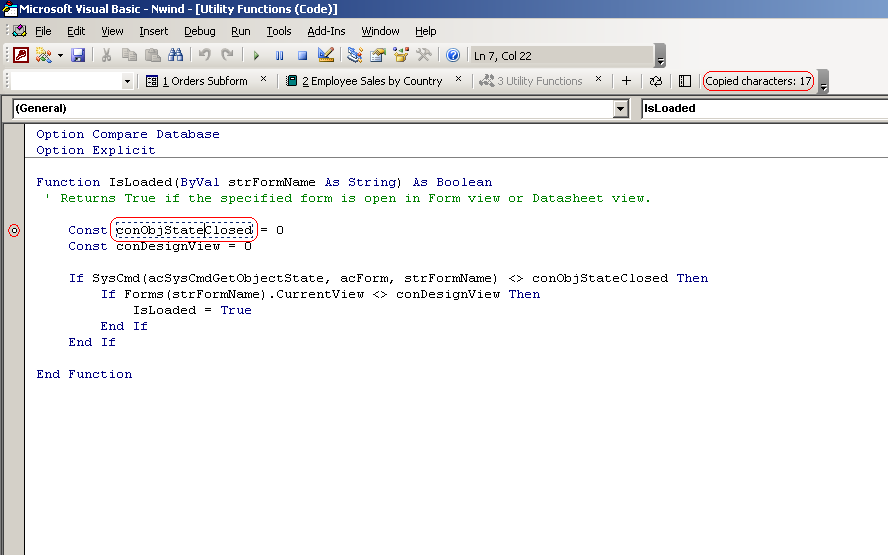Screen dimensions: 888x555
Task: Click the Undo arrow icon
Action: point(204,55)
